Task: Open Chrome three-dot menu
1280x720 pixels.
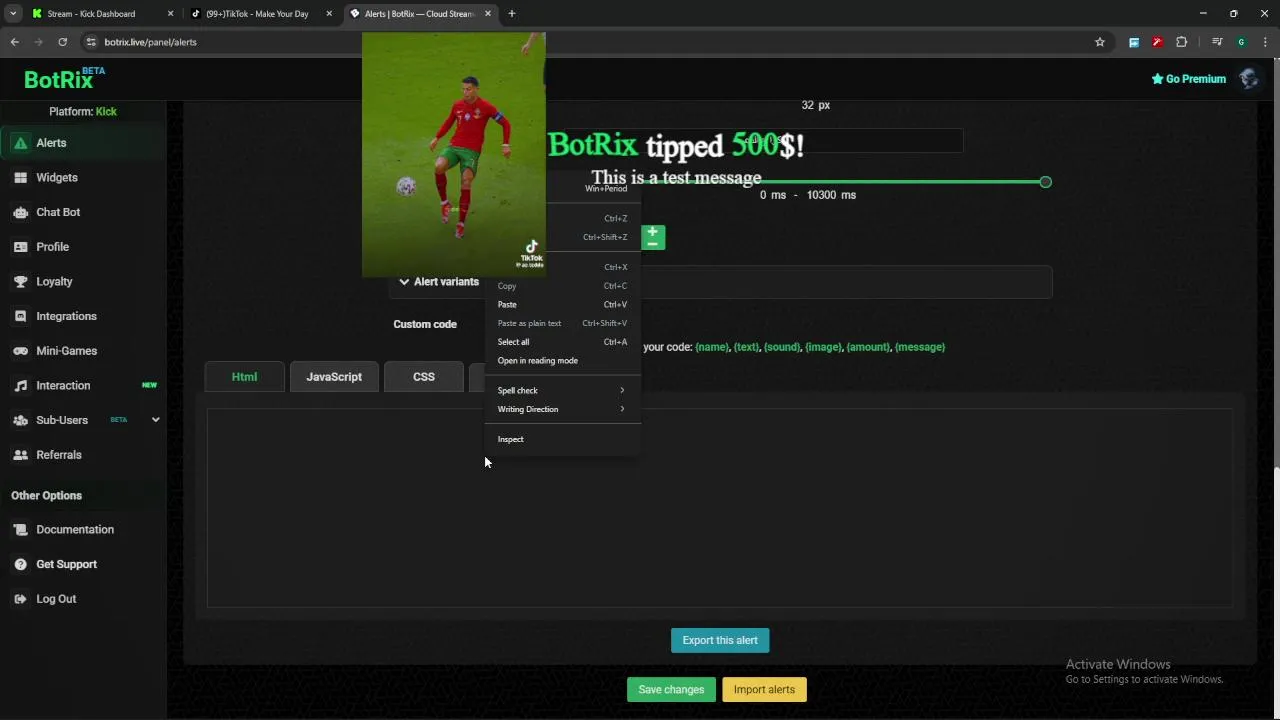Action: point(1265,42)
